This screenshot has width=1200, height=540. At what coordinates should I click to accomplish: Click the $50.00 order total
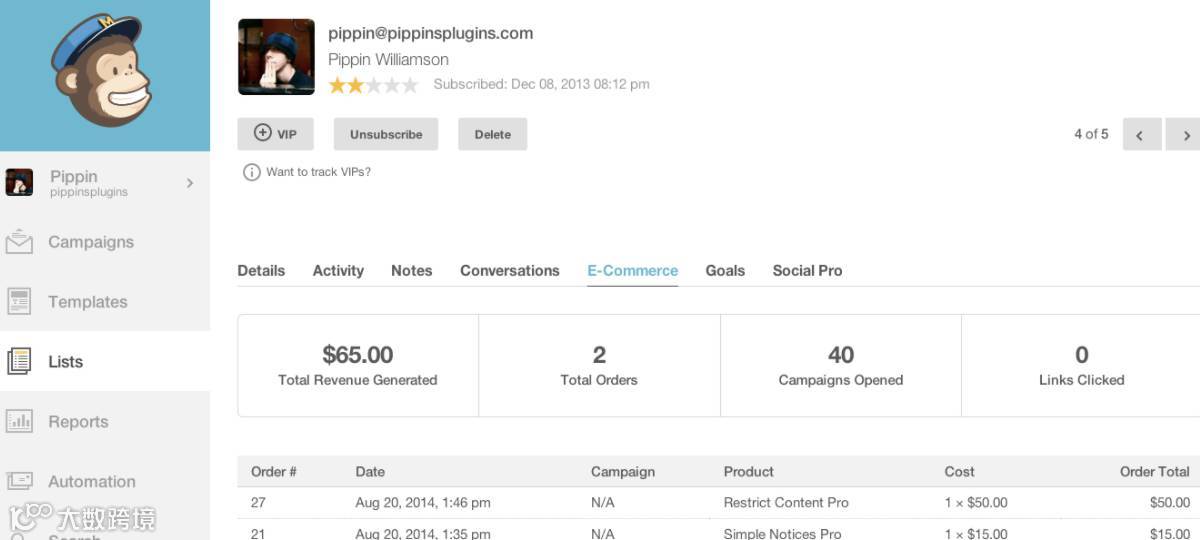tap(1170, 502)
